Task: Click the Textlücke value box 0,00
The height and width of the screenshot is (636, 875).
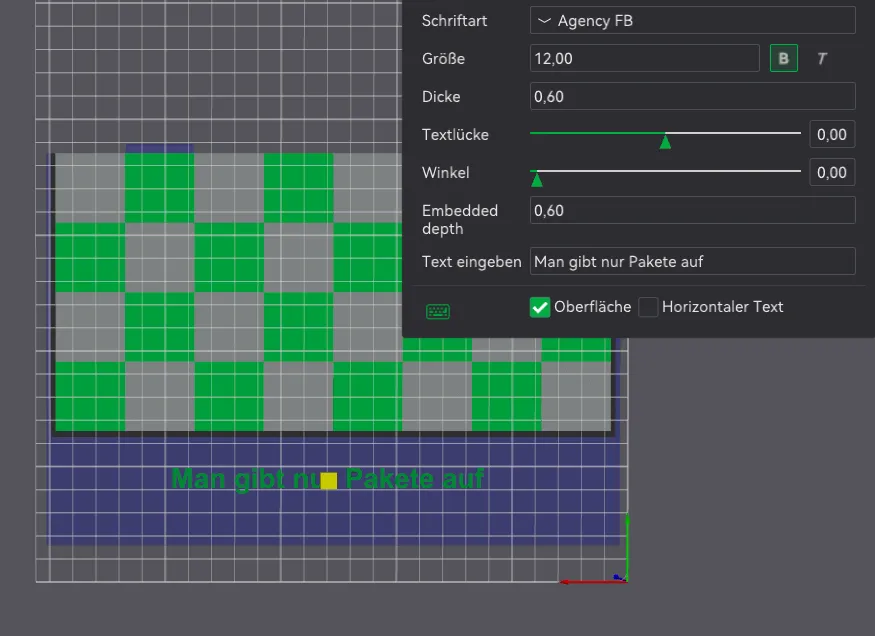Action: point(832,134)
